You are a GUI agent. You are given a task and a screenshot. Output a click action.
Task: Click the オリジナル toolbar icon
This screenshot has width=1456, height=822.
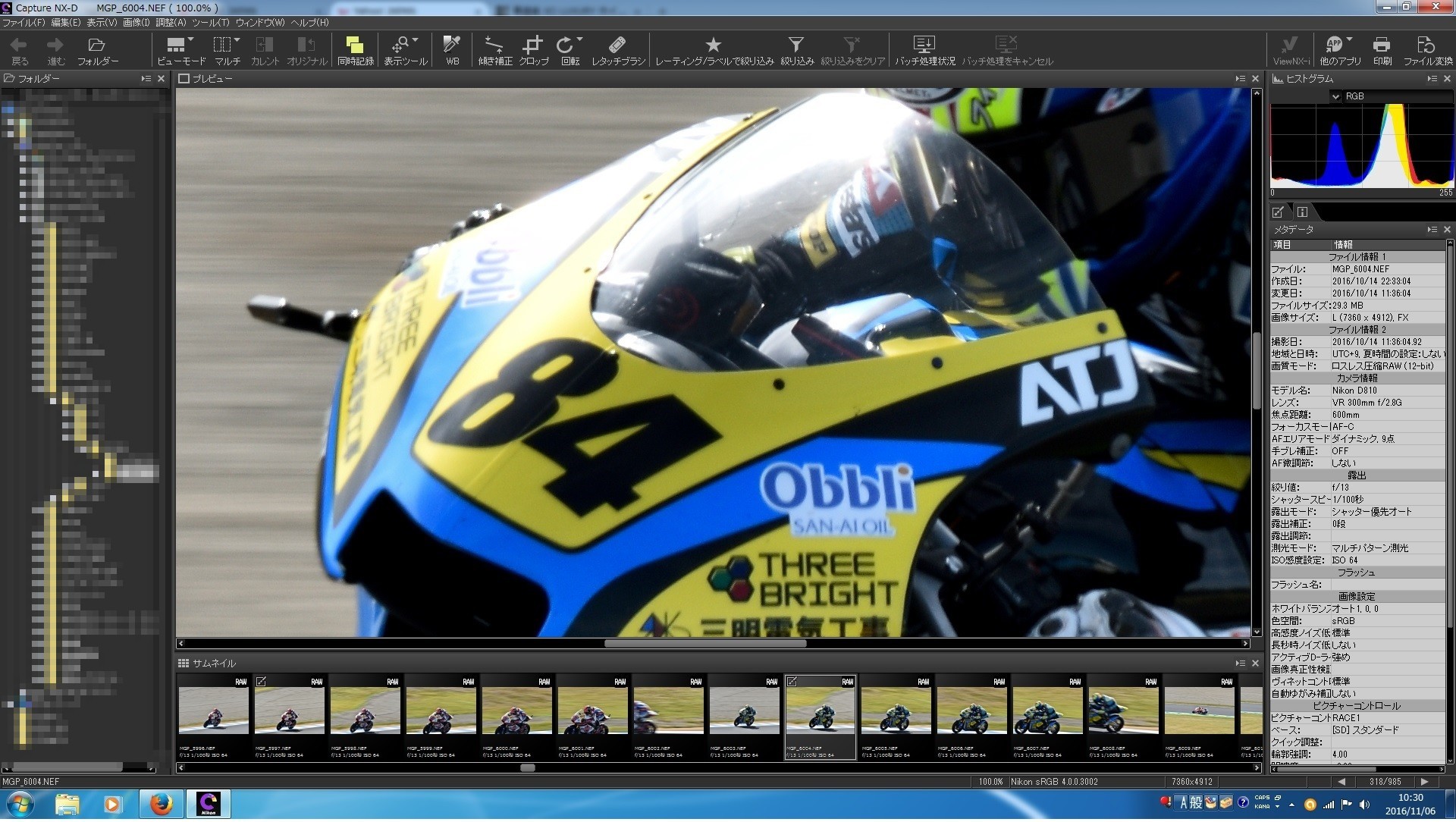[x=306, y=45]
